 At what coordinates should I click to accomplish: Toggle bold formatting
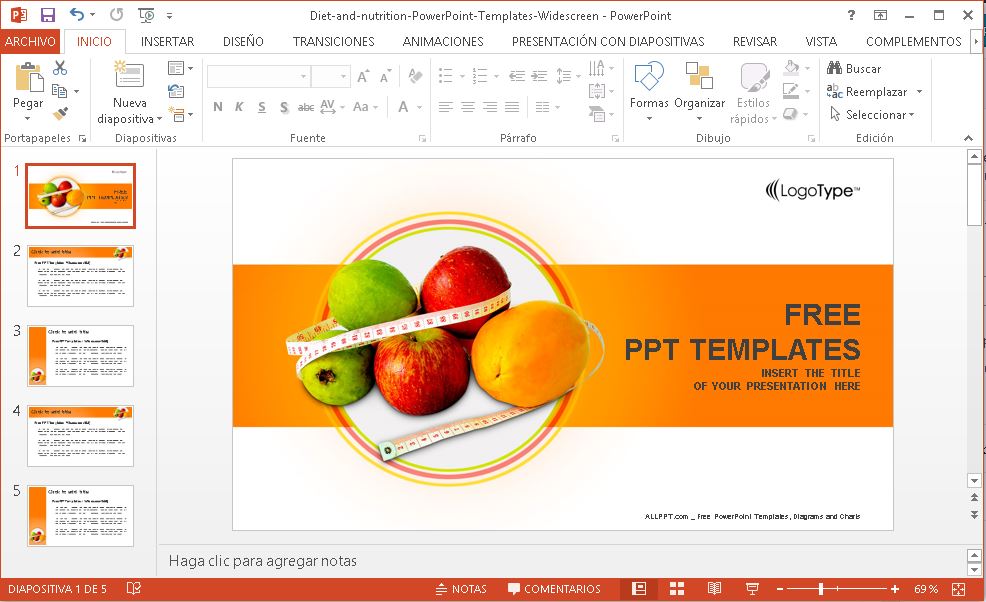coord(218,106)
